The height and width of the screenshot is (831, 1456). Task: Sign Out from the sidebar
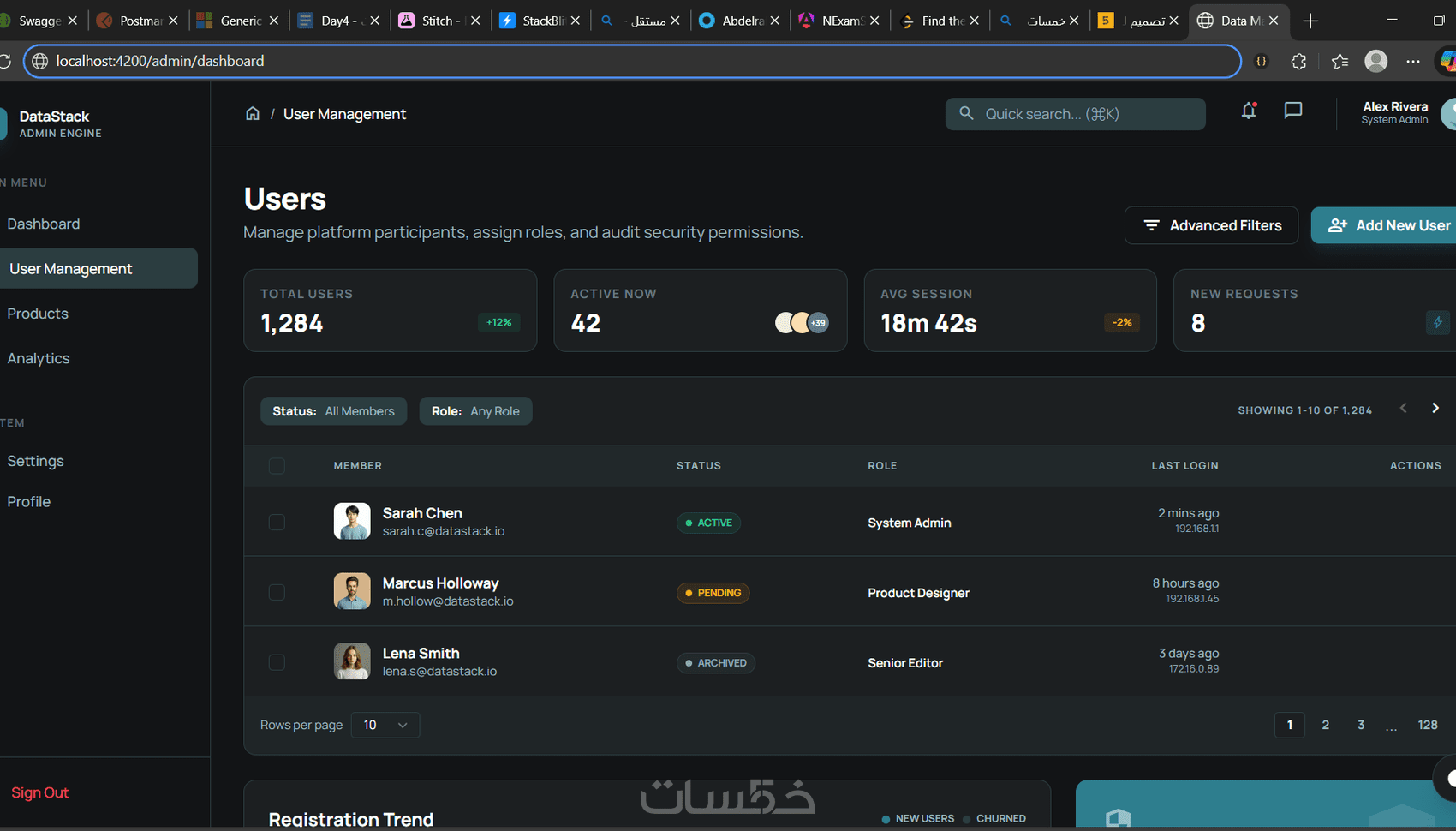coord(39,792)
